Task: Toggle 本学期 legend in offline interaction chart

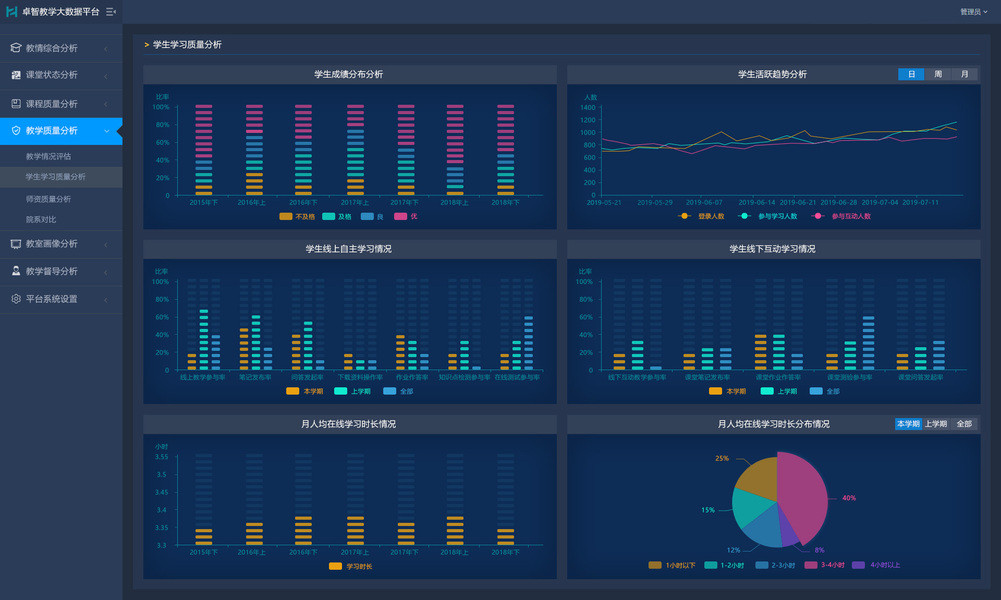Action: [727, 391]
